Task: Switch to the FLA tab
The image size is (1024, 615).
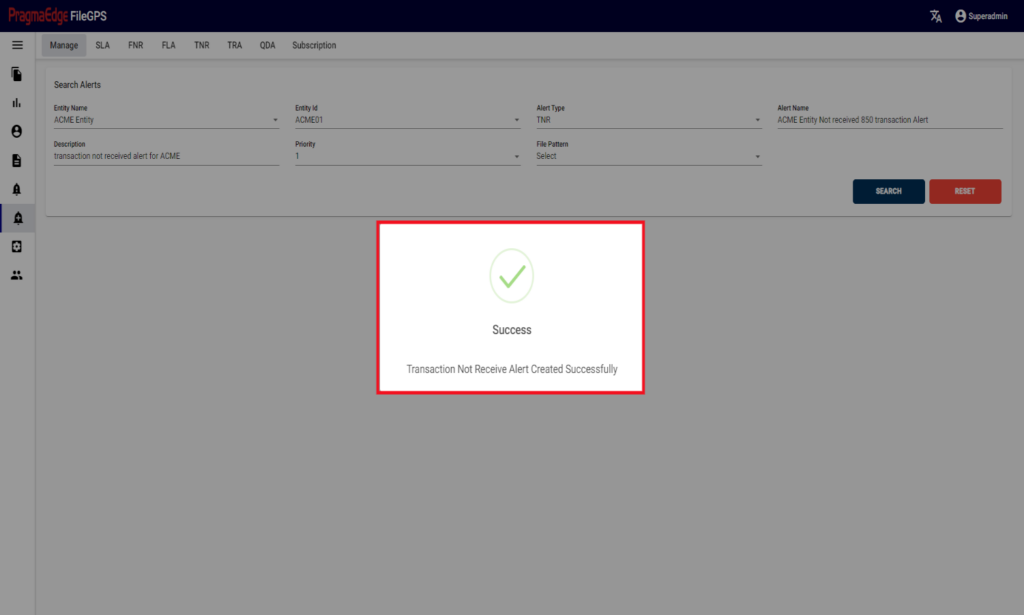Action: tap(168, 45)
